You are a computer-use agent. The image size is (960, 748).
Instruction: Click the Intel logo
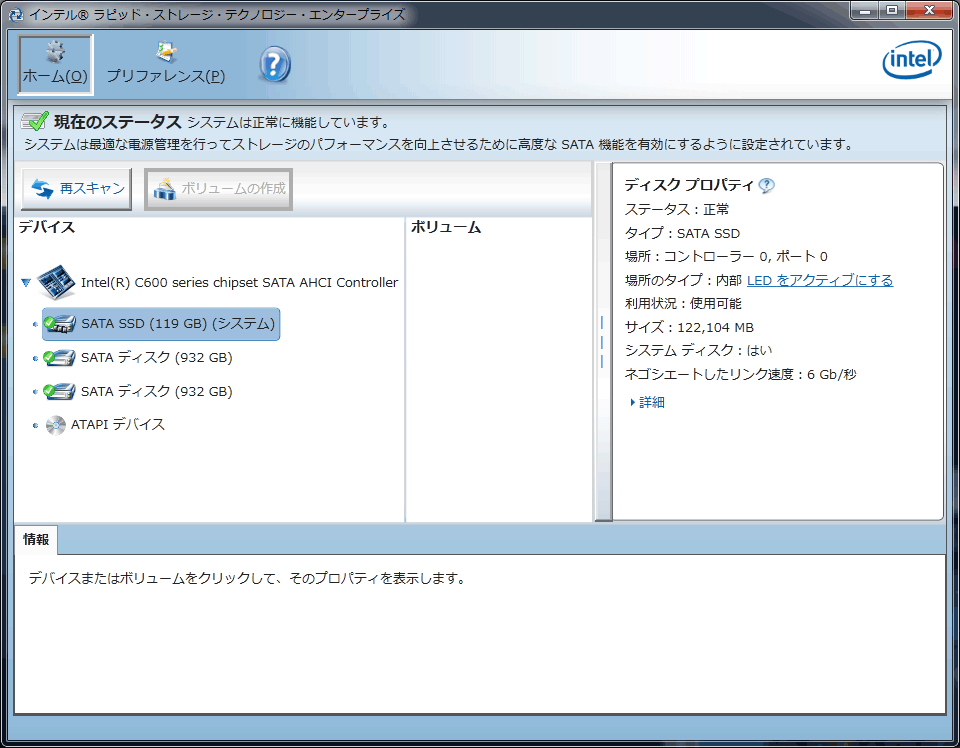pyautogui.click(x=912, y=60)
